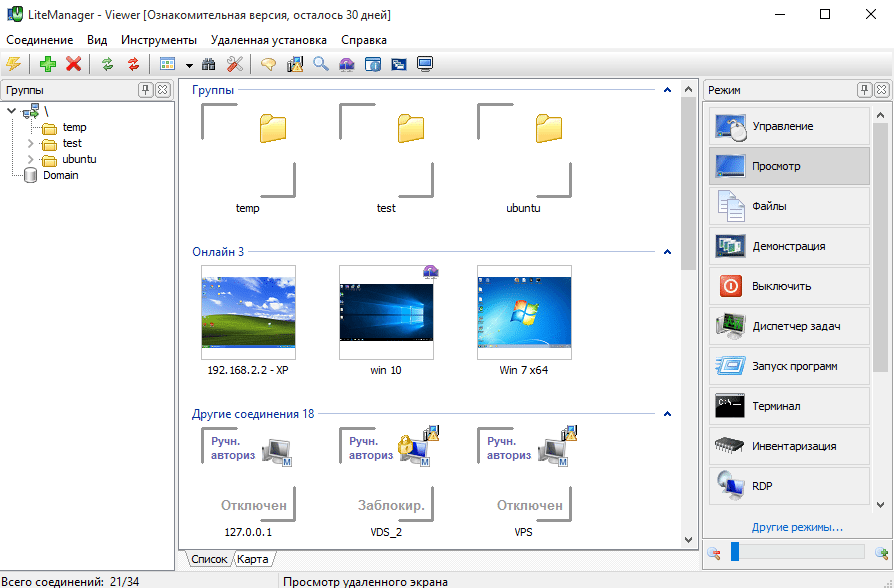This screenshot has height=588, width=894.
Task: Select the Файлы mode
Action: 790,206
